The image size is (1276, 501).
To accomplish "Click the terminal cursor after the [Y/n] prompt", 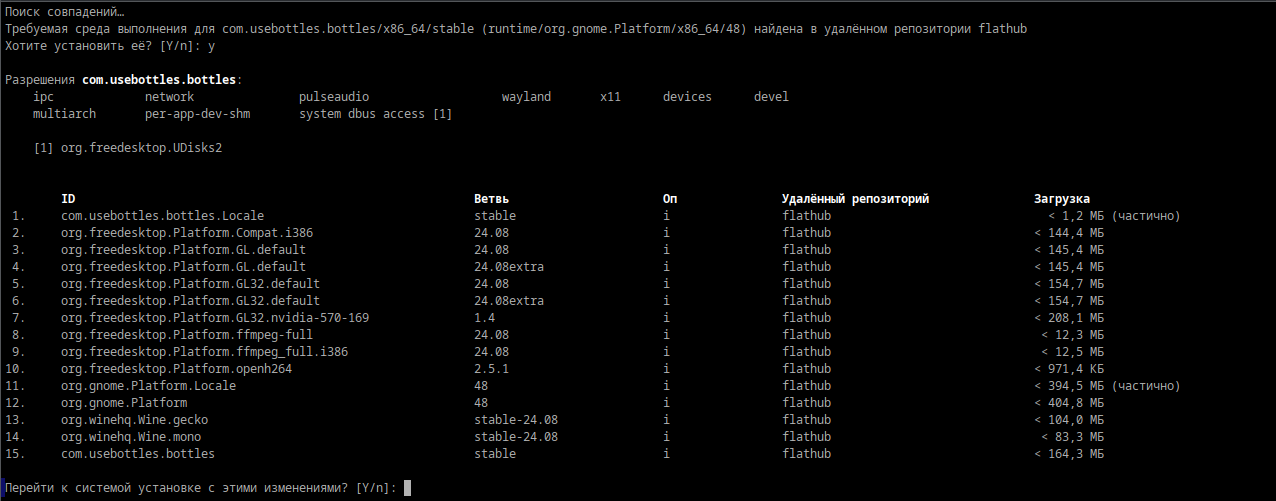I will coord(407,488).
